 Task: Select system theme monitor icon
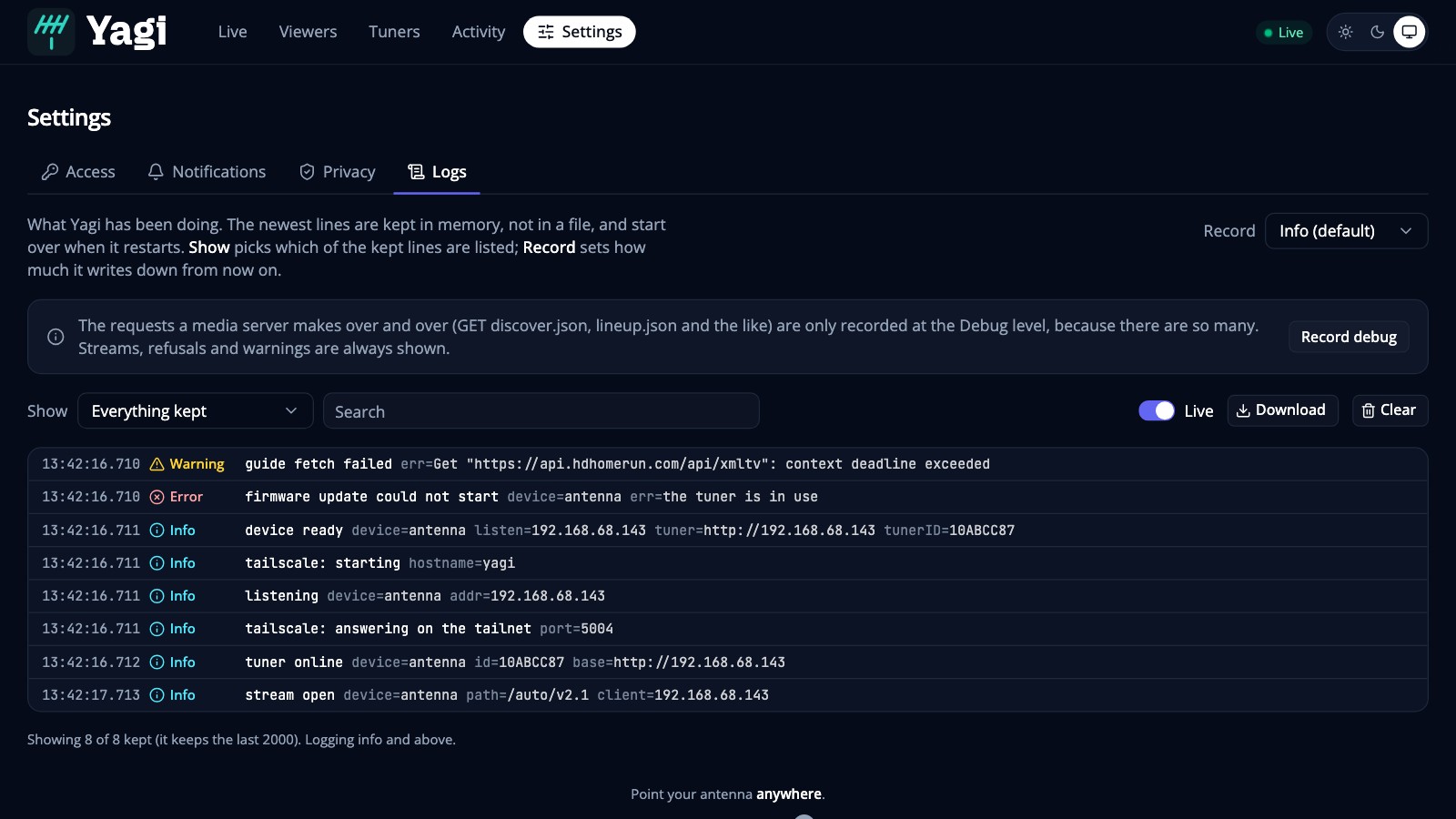tap(1410, 32)
